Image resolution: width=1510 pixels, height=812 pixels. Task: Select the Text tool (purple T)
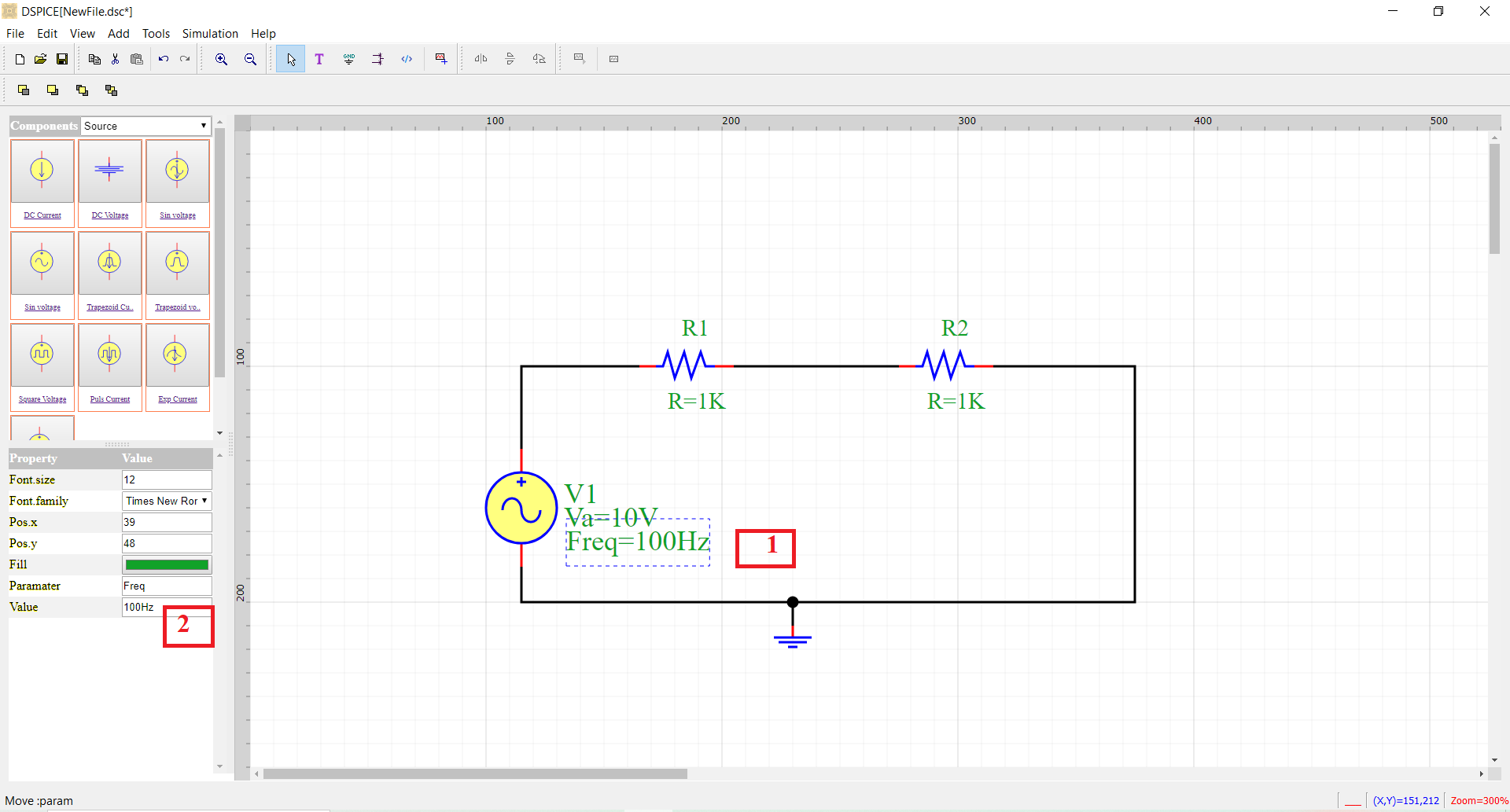[x=319, y=59]
